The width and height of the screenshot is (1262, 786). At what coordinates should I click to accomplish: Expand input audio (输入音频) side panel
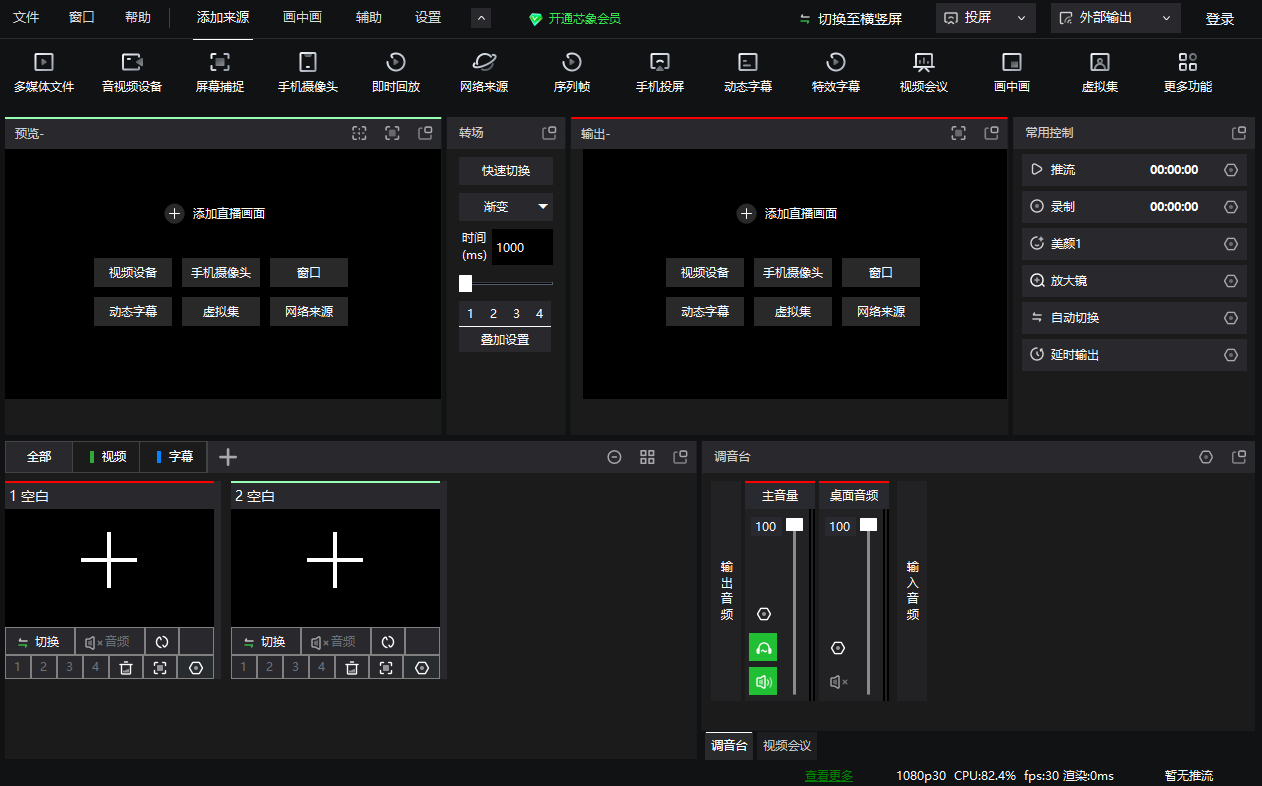tap(913, 590)
